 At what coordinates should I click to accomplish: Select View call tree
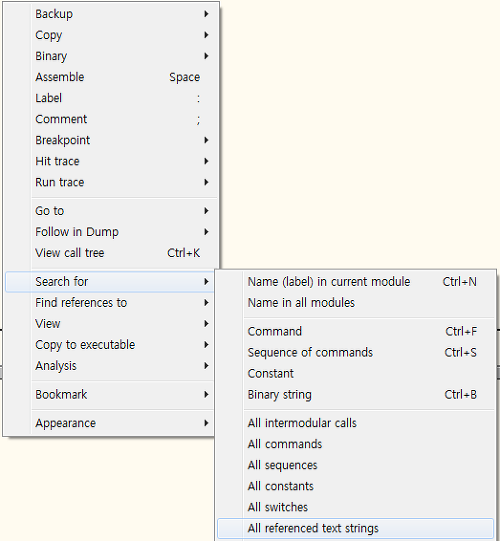(111, 253)
